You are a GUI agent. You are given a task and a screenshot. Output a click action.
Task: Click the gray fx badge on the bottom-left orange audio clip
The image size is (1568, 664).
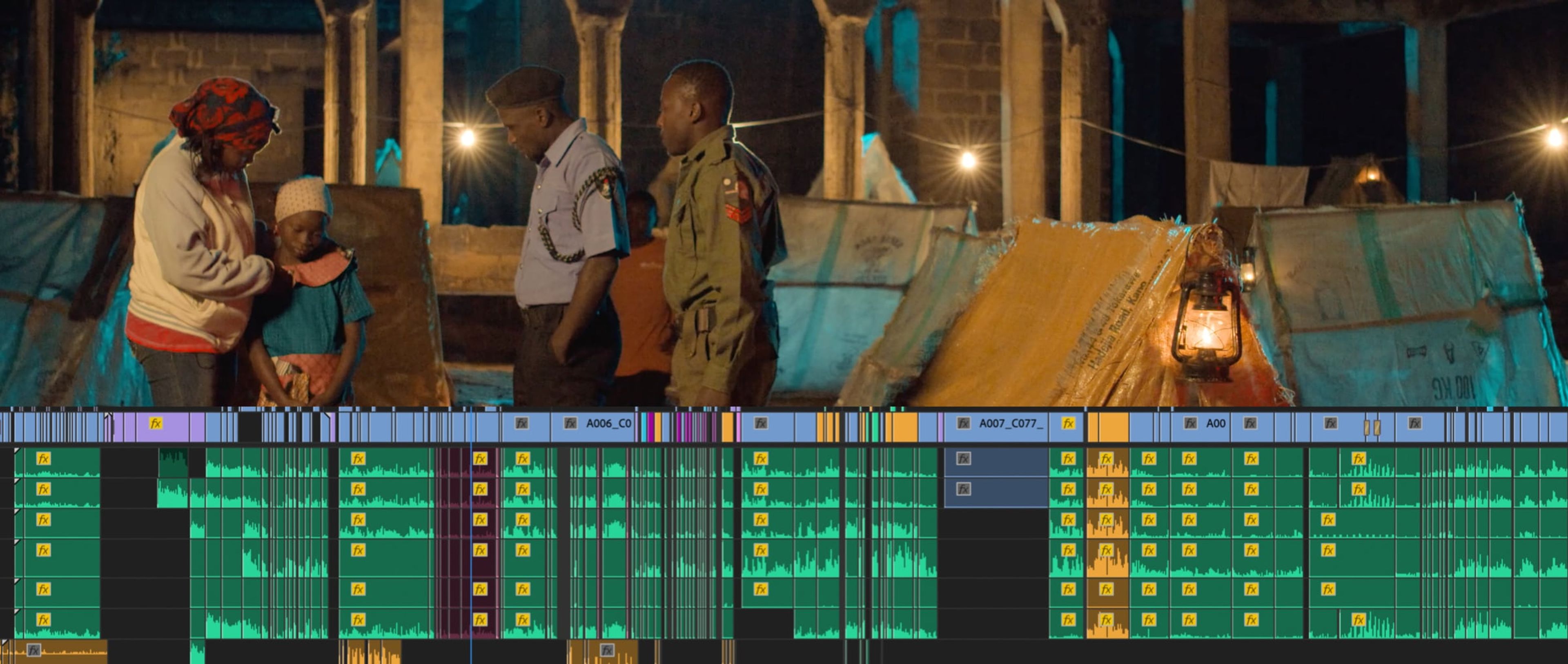pyautogui.click(x=34, y=651)
